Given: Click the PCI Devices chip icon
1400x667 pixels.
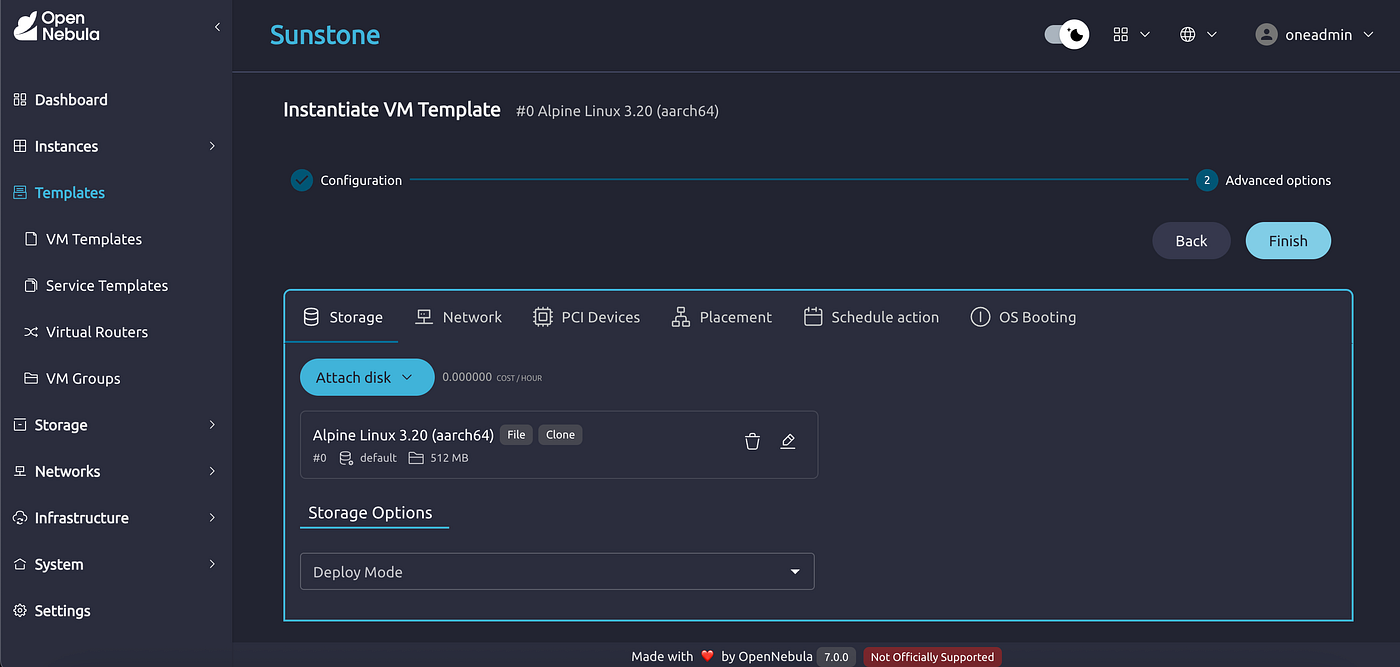Looking at the screenshot, I should [x=543, y=317].
